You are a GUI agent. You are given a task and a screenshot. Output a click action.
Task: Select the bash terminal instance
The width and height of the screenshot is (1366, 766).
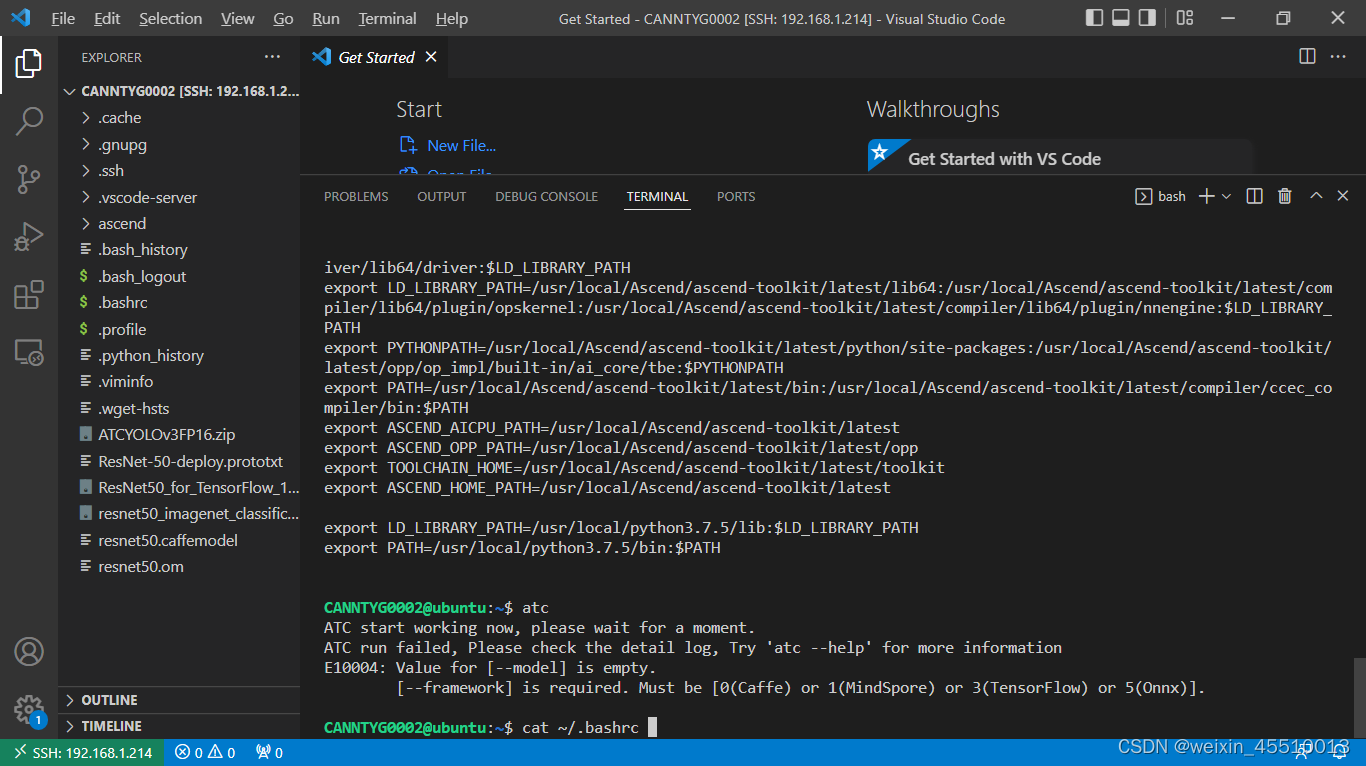coord(1161,196)
